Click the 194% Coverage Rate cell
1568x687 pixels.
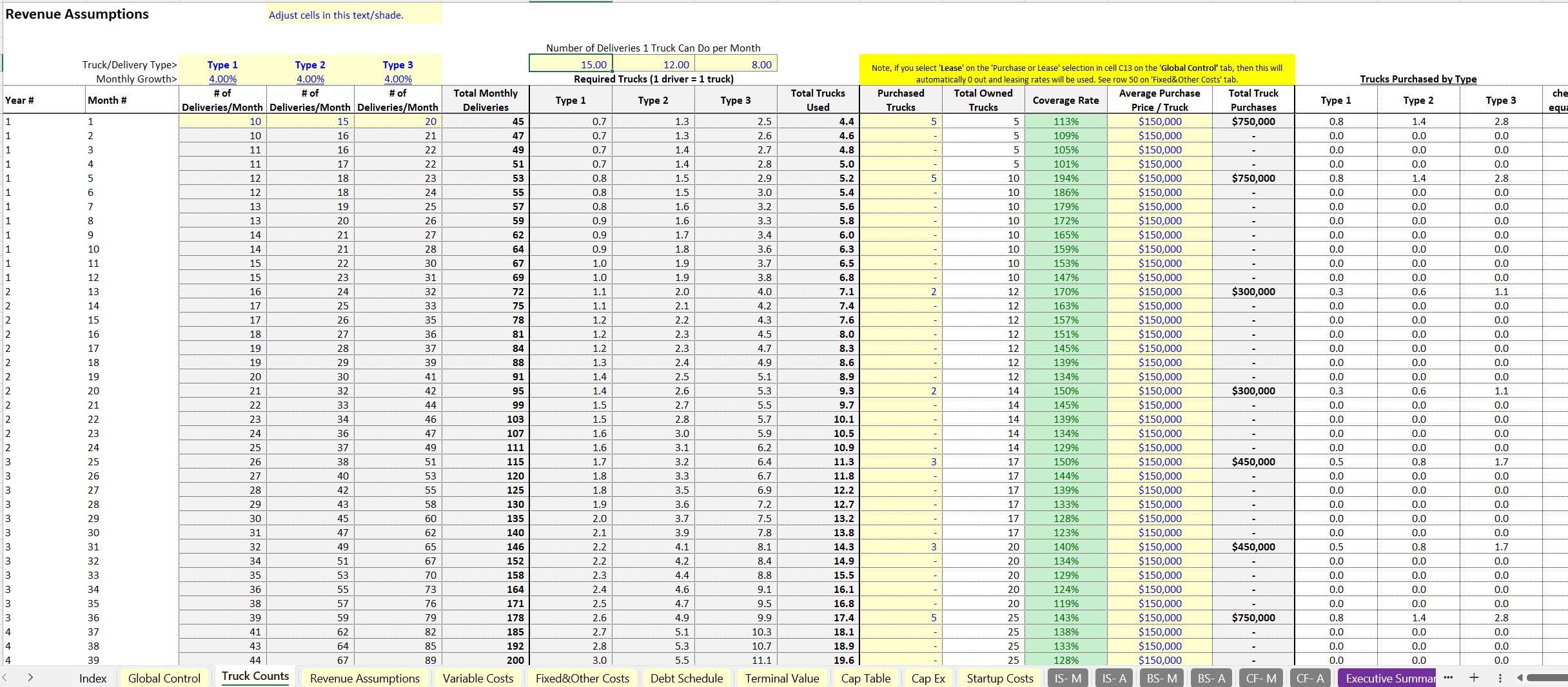tap(1066, 178)
